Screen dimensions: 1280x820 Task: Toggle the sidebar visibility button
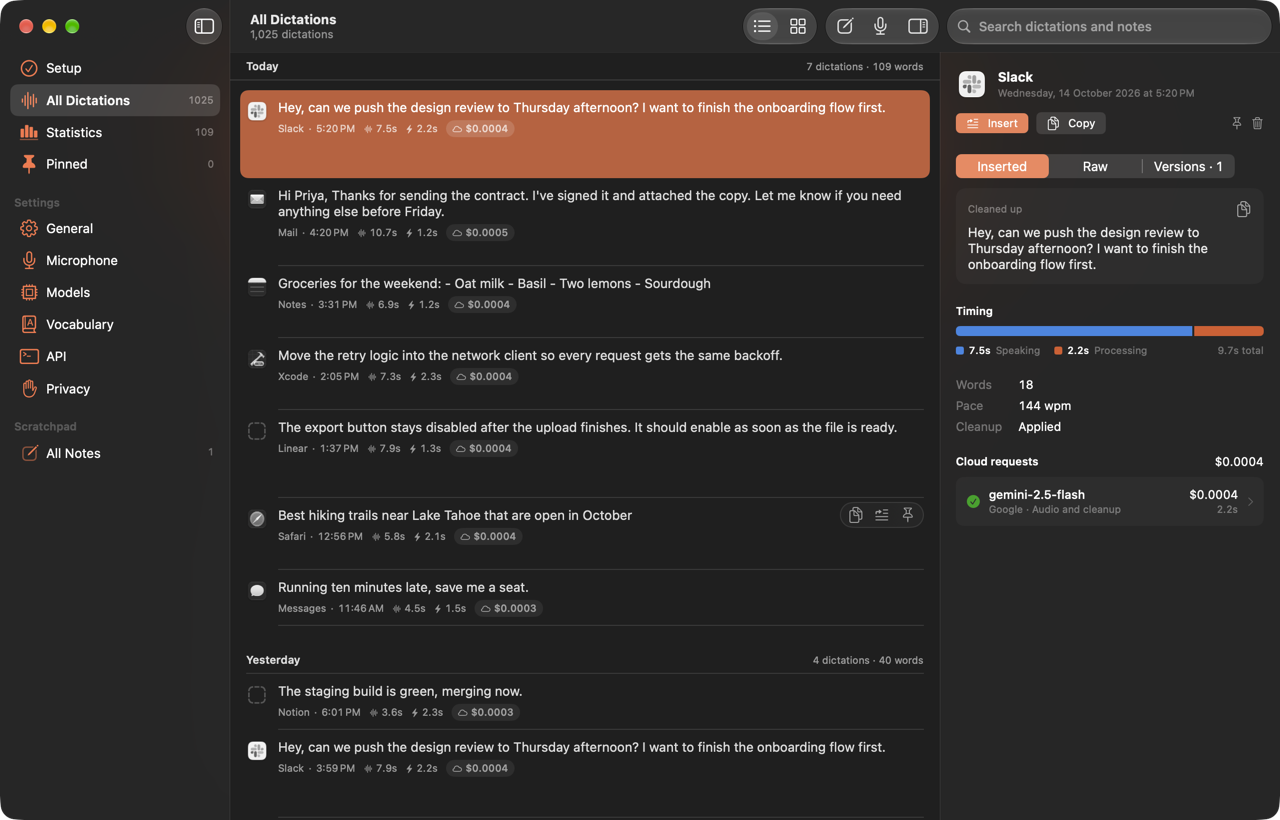(204, 26)
